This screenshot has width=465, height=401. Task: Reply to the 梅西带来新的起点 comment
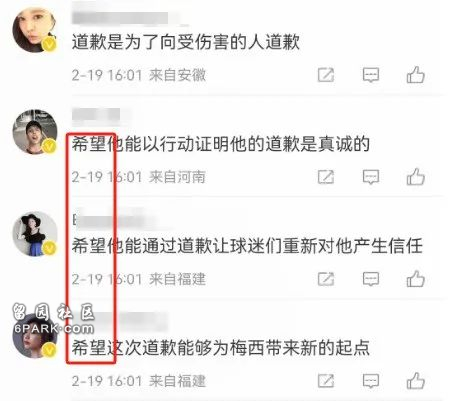[371, 381]
